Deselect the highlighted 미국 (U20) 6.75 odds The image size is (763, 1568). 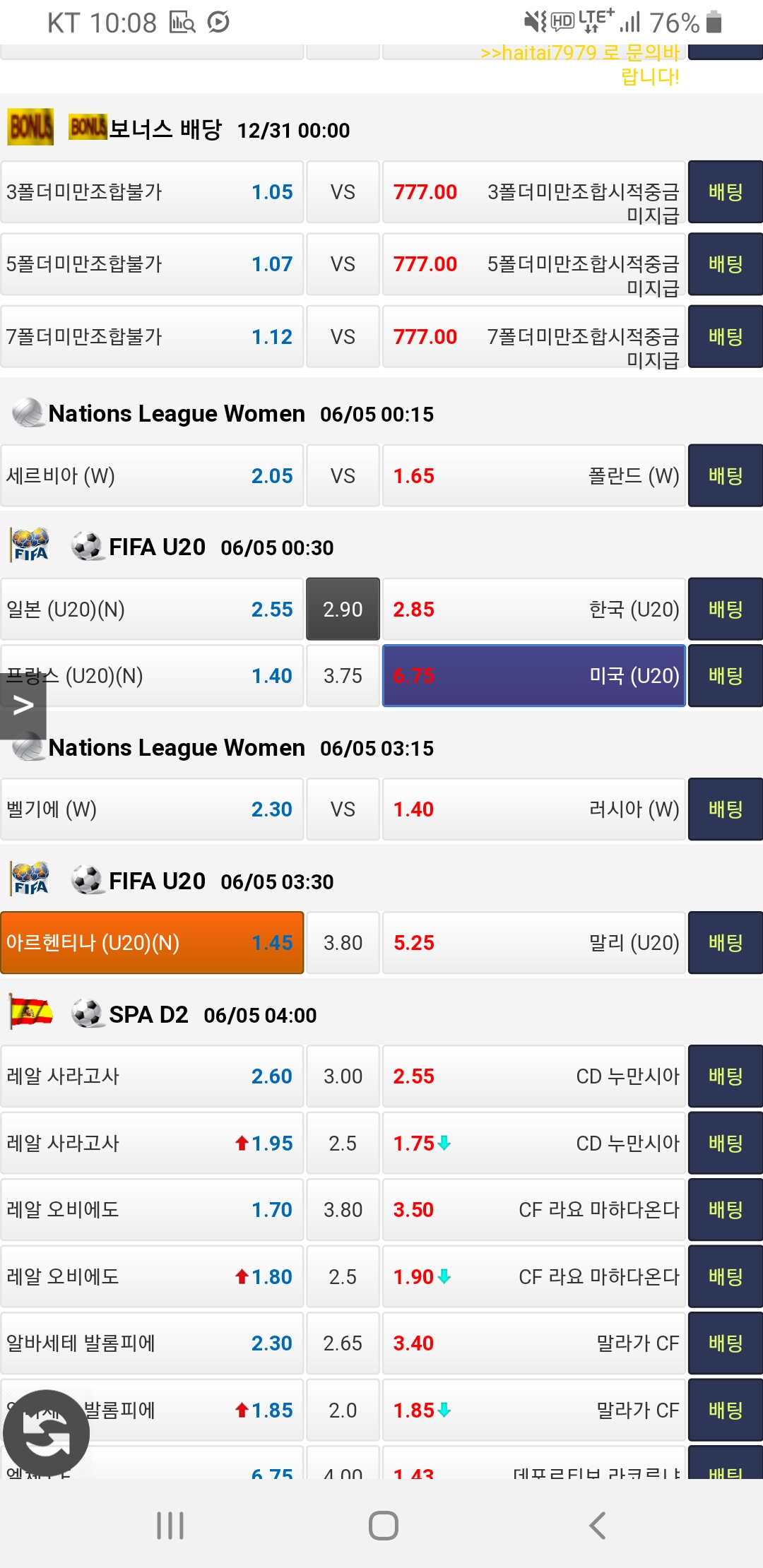533,676
